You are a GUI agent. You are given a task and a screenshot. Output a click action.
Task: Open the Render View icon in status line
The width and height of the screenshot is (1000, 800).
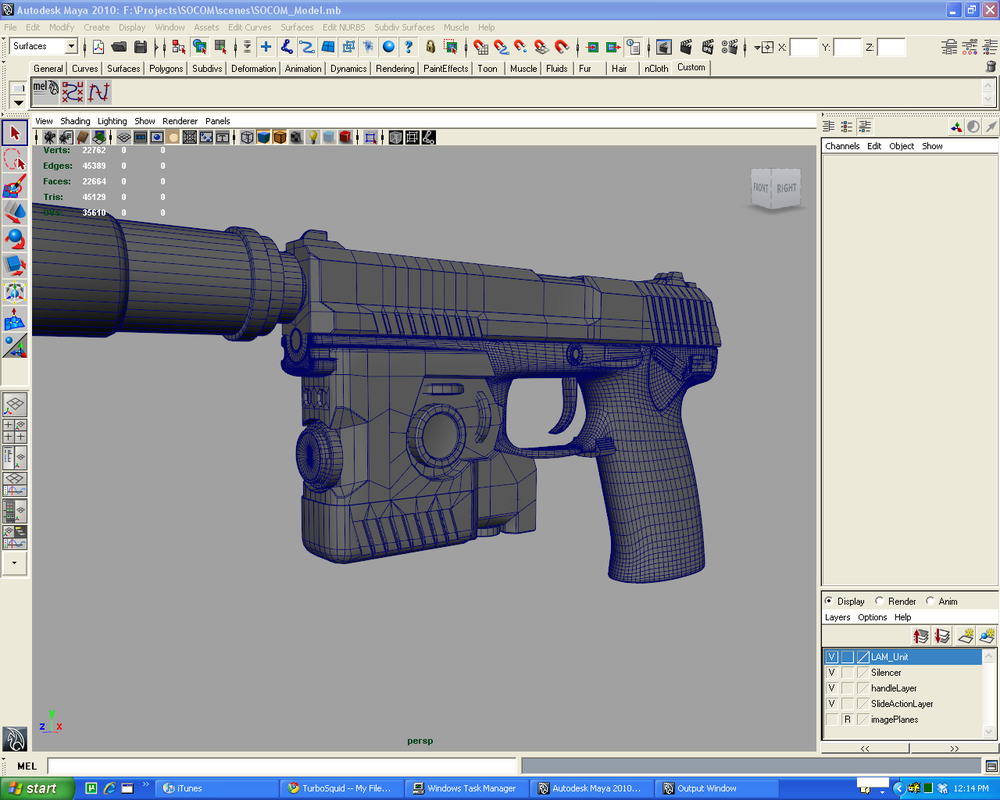point(662,45)
